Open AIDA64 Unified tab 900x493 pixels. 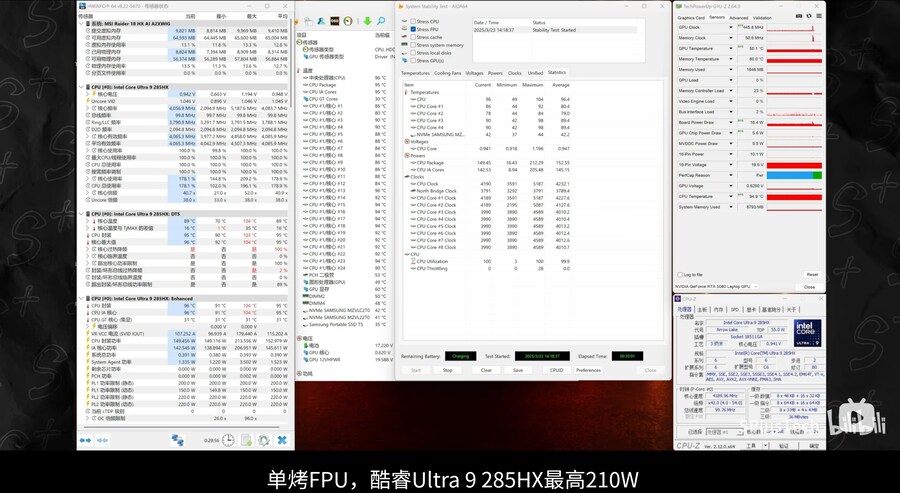coord(535,73)
